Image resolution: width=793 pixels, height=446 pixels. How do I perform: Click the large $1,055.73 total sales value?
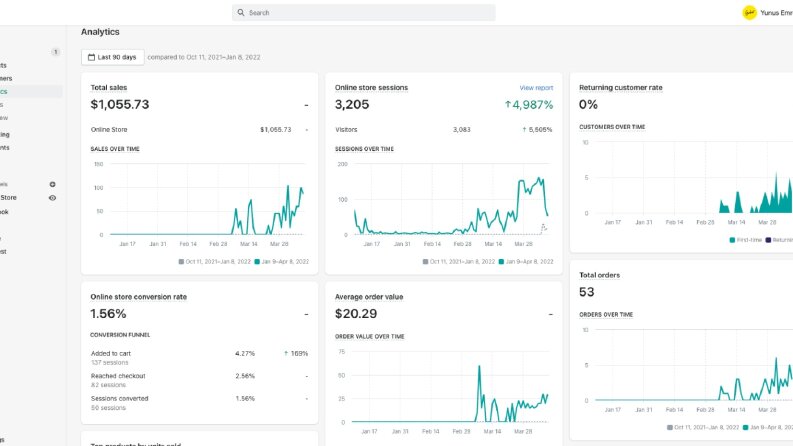coord(120,104)
